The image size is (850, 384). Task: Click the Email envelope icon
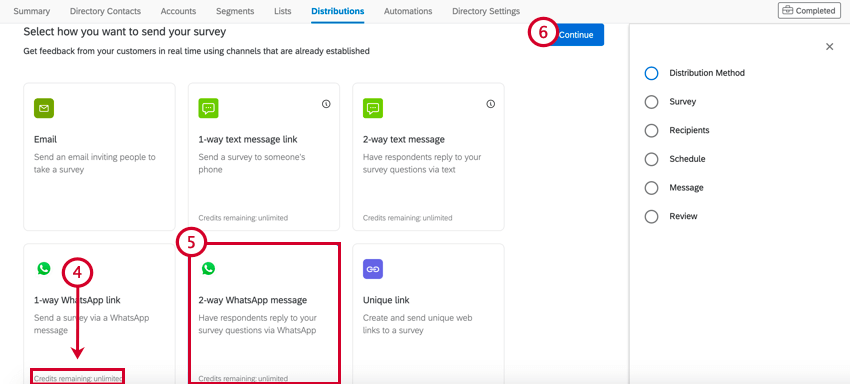pos(44,108)
